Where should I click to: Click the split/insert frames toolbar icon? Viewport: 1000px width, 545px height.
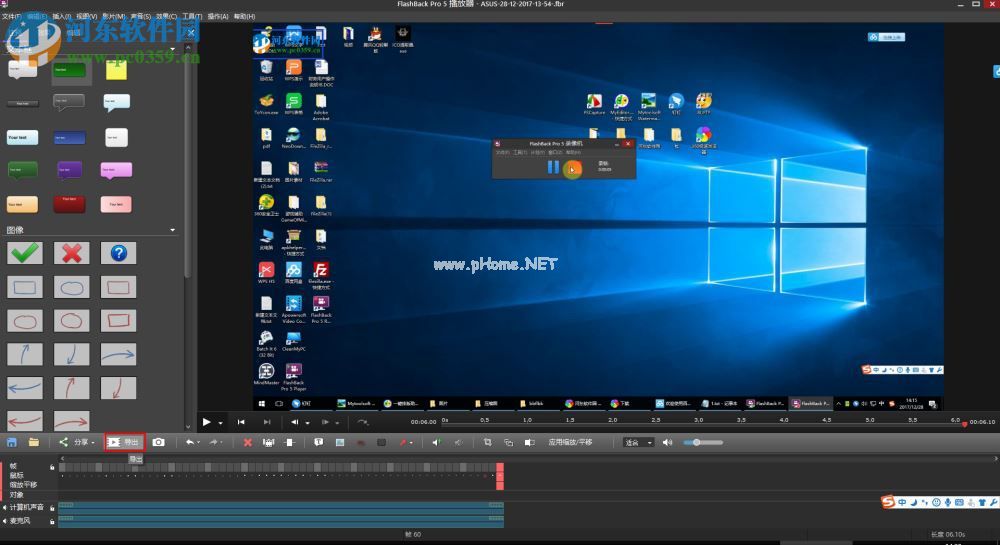click(290, 442)
